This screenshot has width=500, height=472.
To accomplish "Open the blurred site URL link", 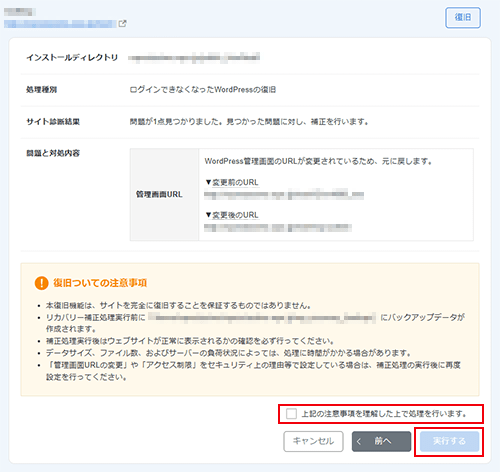I will click(x=60, y=24).
